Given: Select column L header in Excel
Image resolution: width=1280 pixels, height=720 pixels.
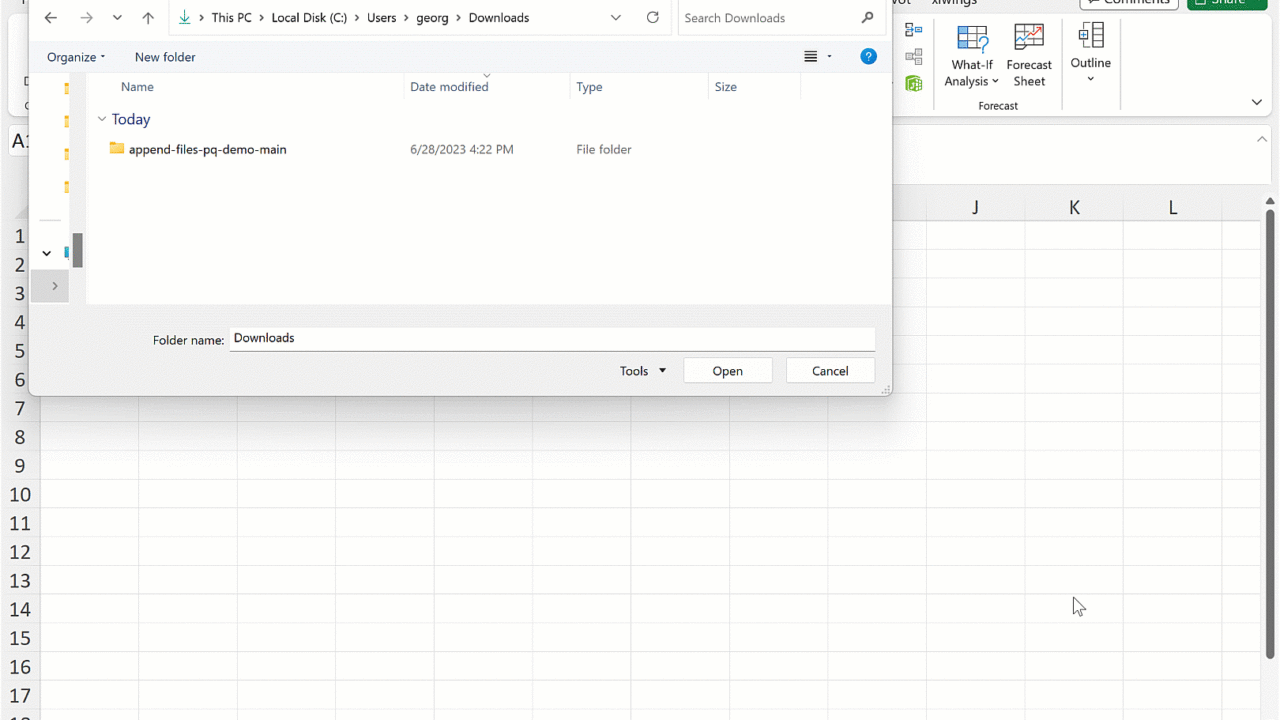Looking at the screenshot, I should [1173, 208].
